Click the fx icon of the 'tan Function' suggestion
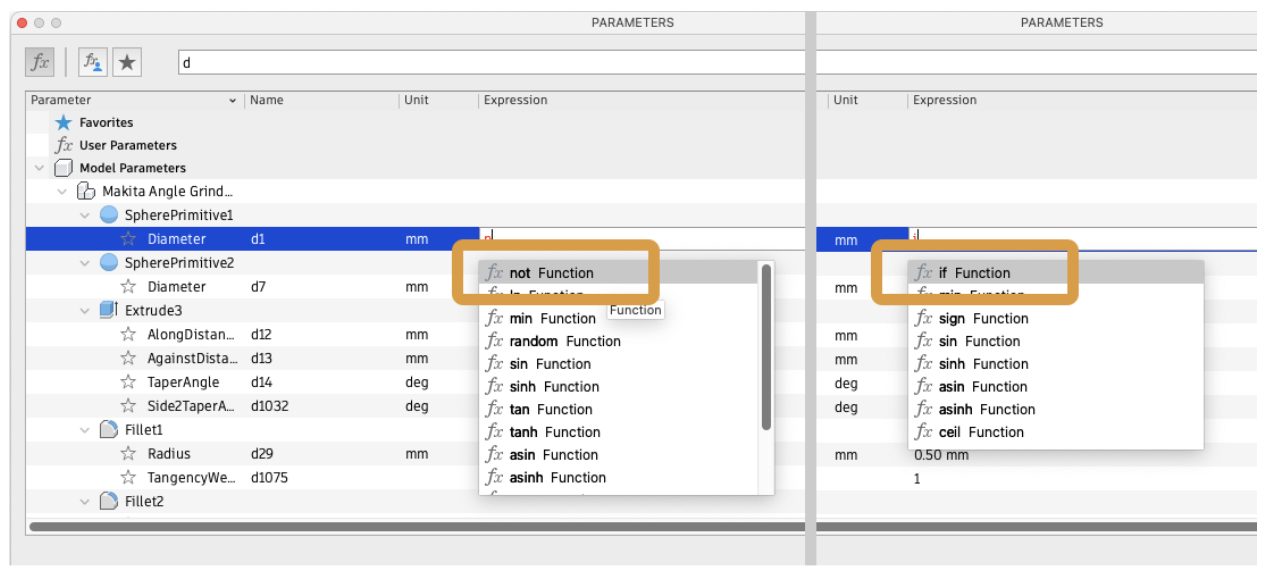The image size is (1266, 576). [495, 409]
